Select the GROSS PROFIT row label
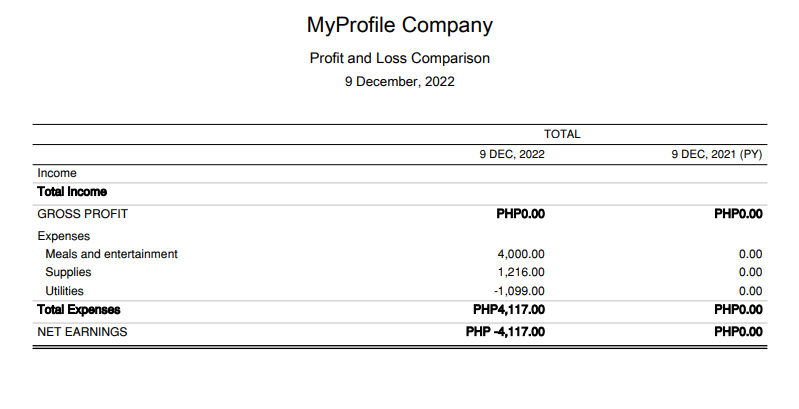This screenshot has height=409, width=799. click(x=83, y=214)
